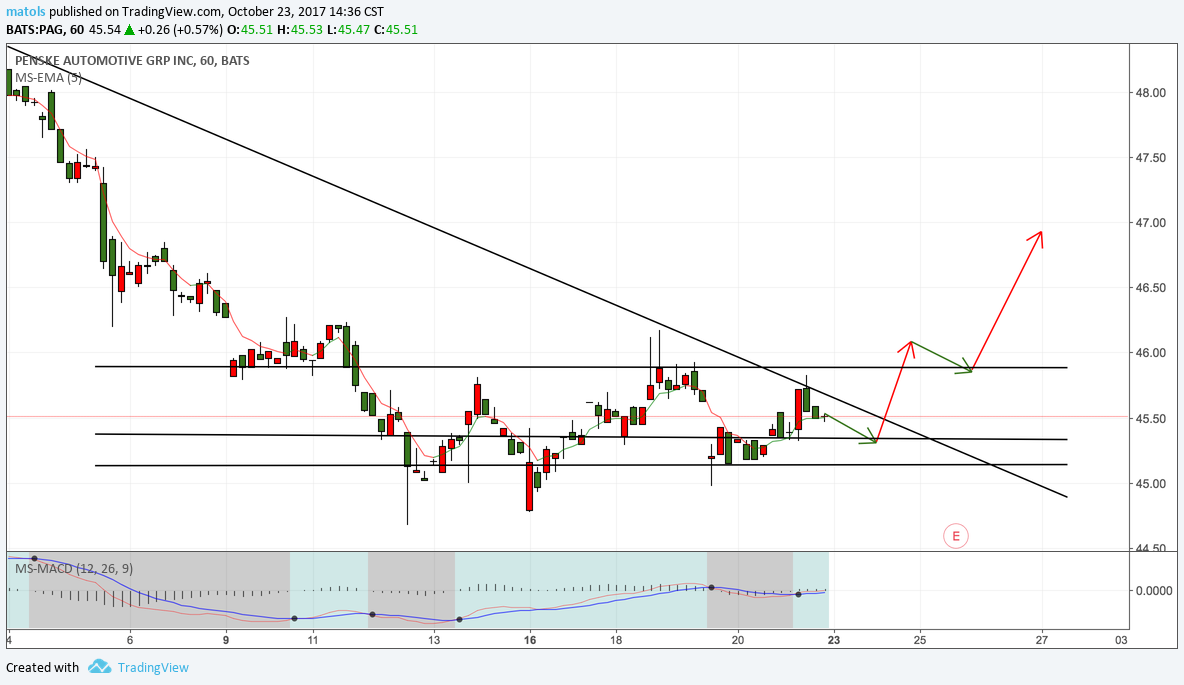Click the 45.50 price axis label

pyautogui.click(x=1152, y=418)
